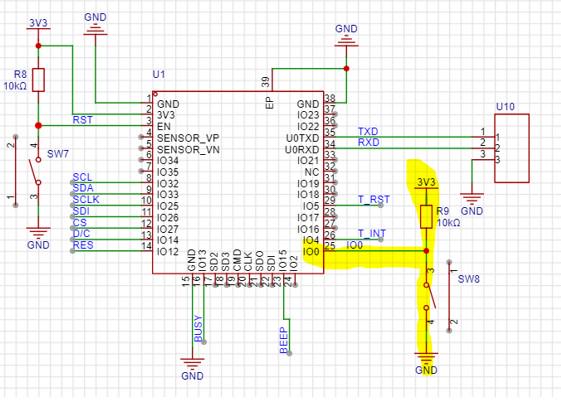
Task: Click the SCL net label
Action: (x=82, y=177)
